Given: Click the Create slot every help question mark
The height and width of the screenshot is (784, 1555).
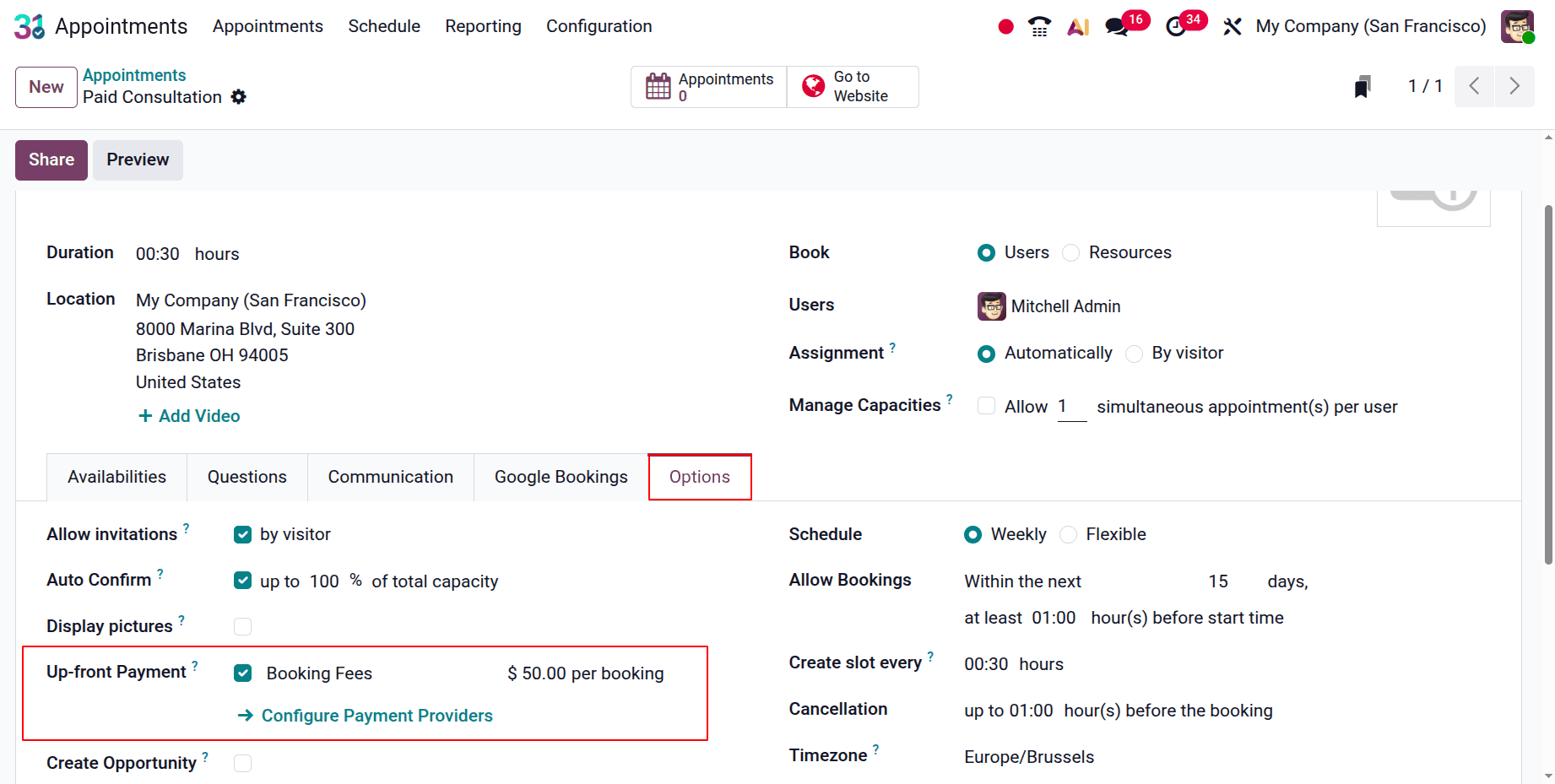Looking at the screenshot, I should [x=930, y=657].
